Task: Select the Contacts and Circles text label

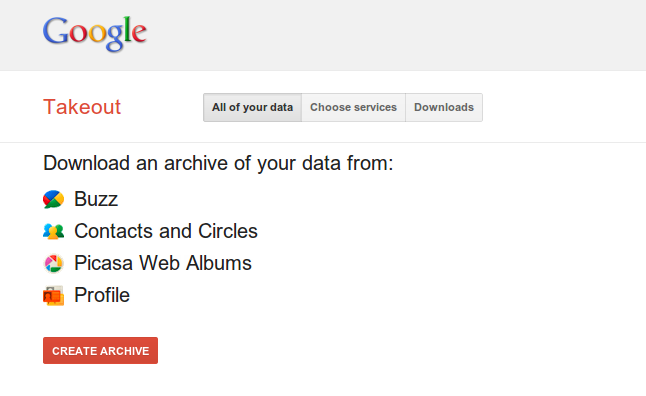Action: [166, 231]
